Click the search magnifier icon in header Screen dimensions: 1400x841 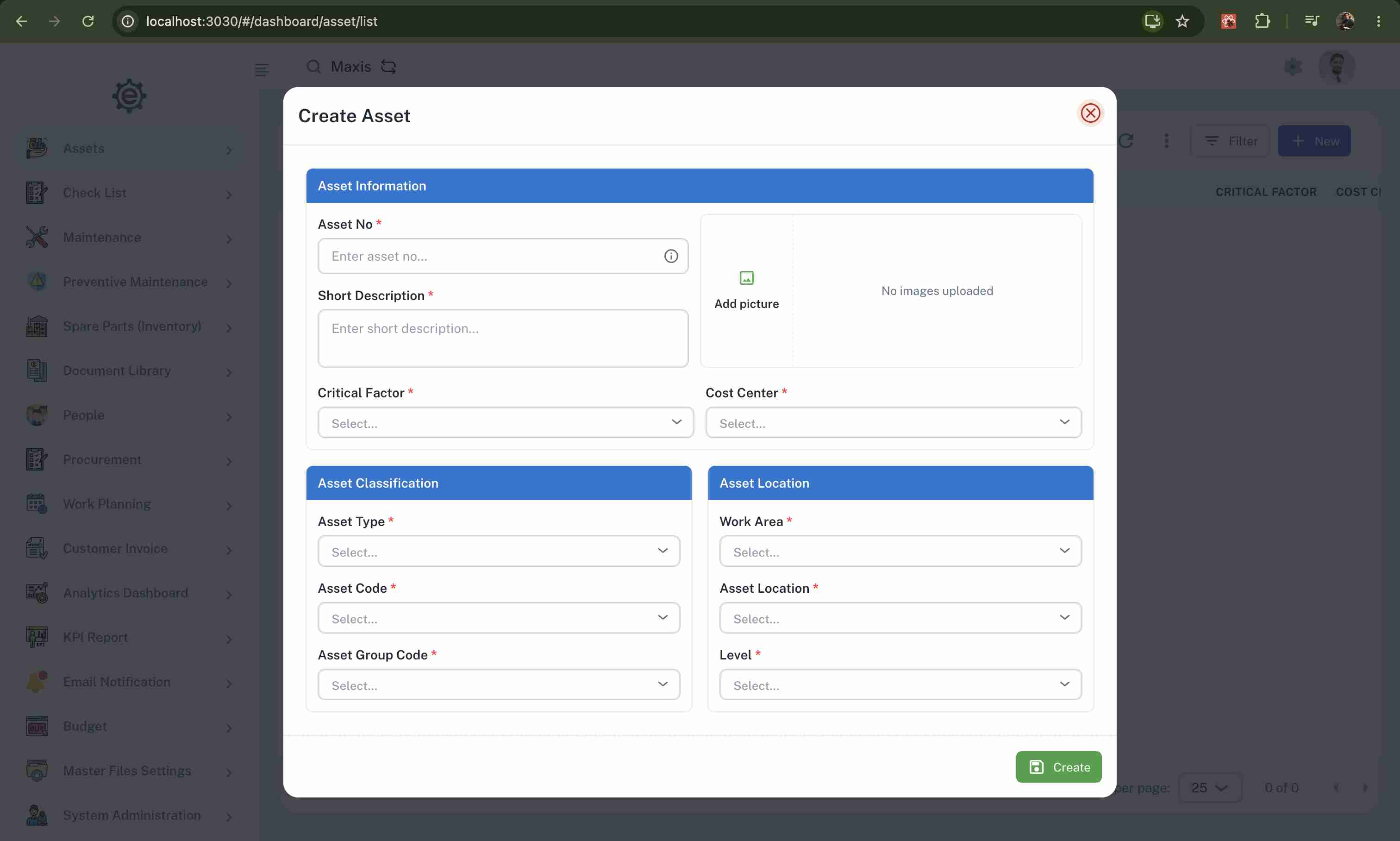pyautogui.click(x=313, y=67)
